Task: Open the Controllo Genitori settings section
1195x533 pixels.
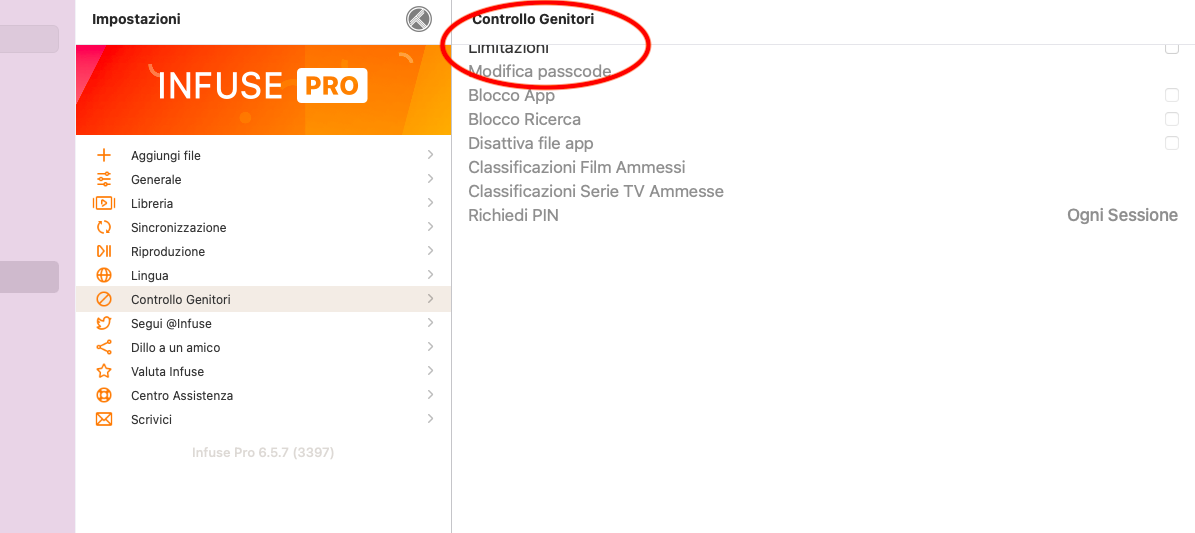Action: (264, 299)
